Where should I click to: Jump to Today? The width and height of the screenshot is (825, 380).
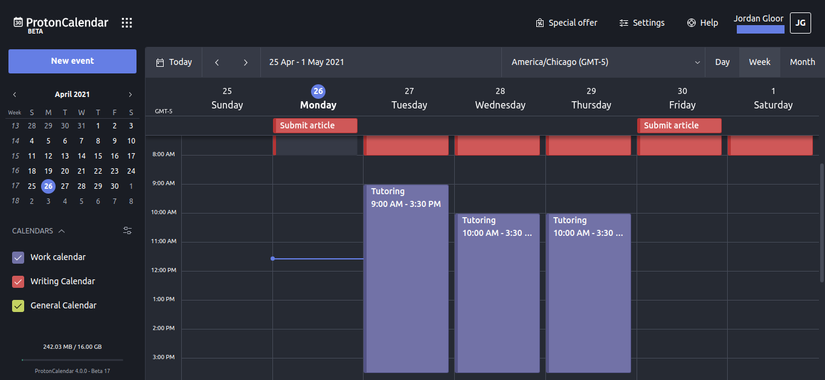[174, 62]
